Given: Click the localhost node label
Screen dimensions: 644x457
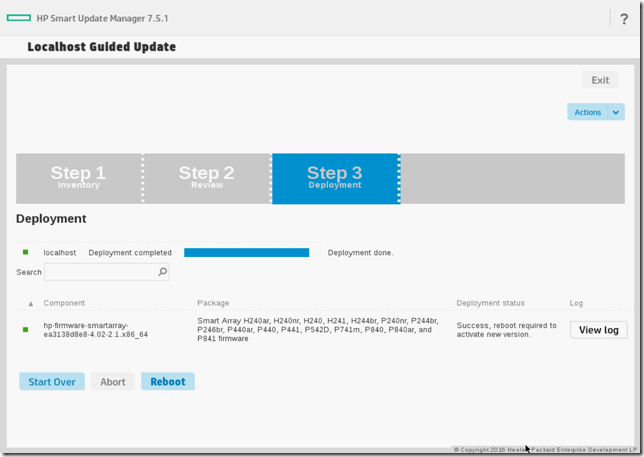Looking at the screenshot, I should [60, 253].
